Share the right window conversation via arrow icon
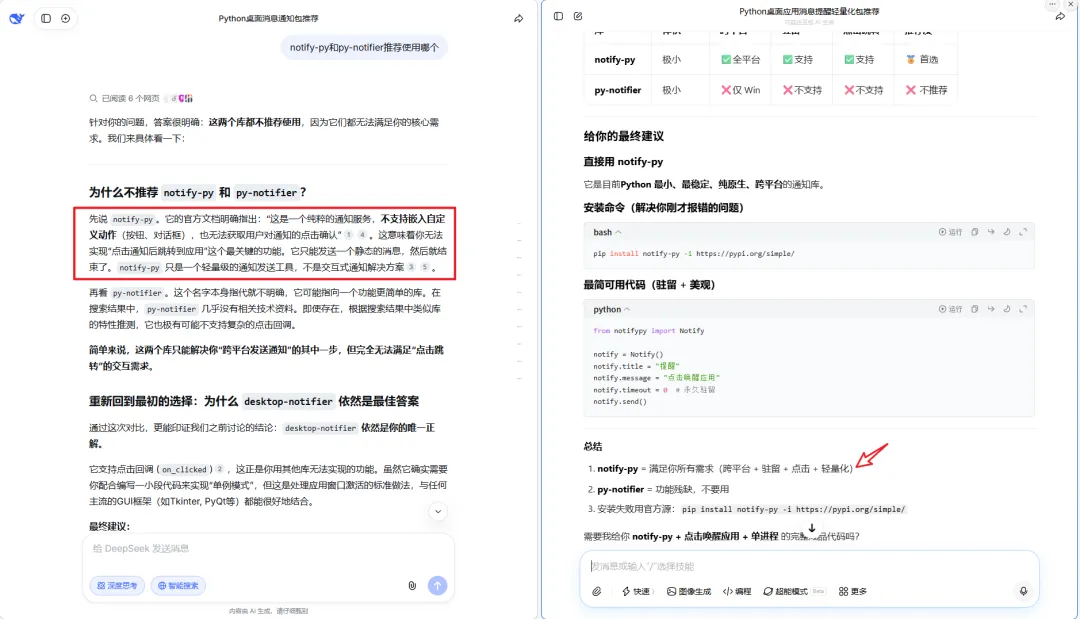Image resolution: width=1080 pixels, height=619 pixels. [1060, 16]
